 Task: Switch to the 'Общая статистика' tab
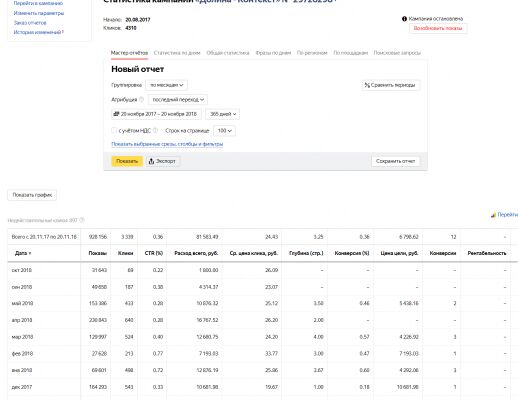pos(228,53)
